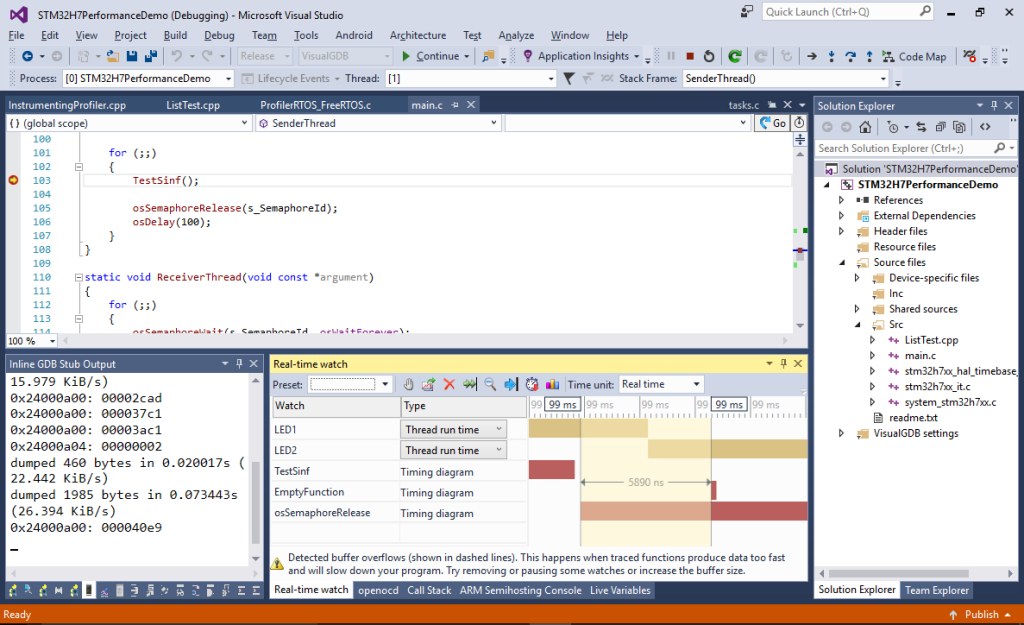
Task: Stop debugging with the red square icon
Action: [690, 56]
